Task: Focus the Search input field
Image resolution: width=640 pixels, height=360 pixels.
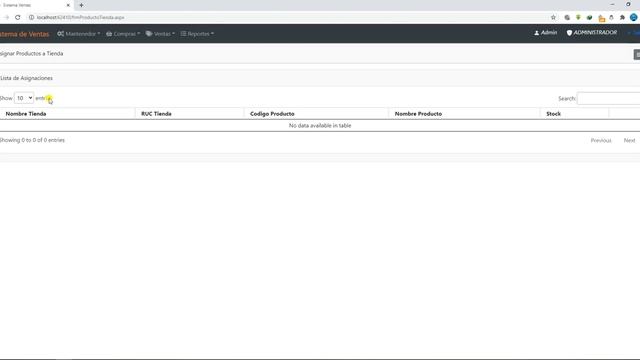Action: pyautogui.click(x=609, y=98)
